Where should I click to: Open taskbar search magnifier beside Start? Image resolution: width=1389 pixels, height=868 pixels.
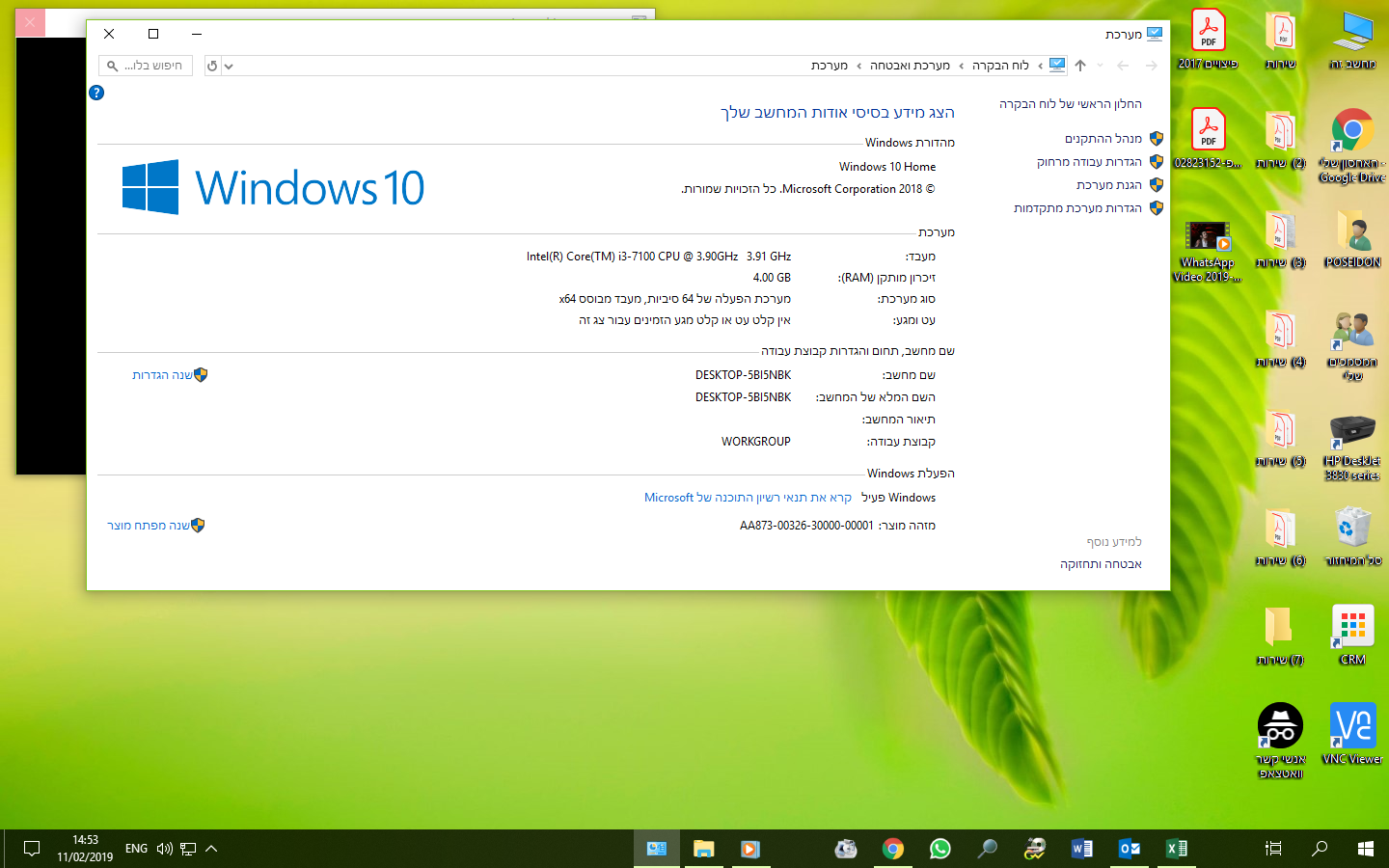(1320, 849)
